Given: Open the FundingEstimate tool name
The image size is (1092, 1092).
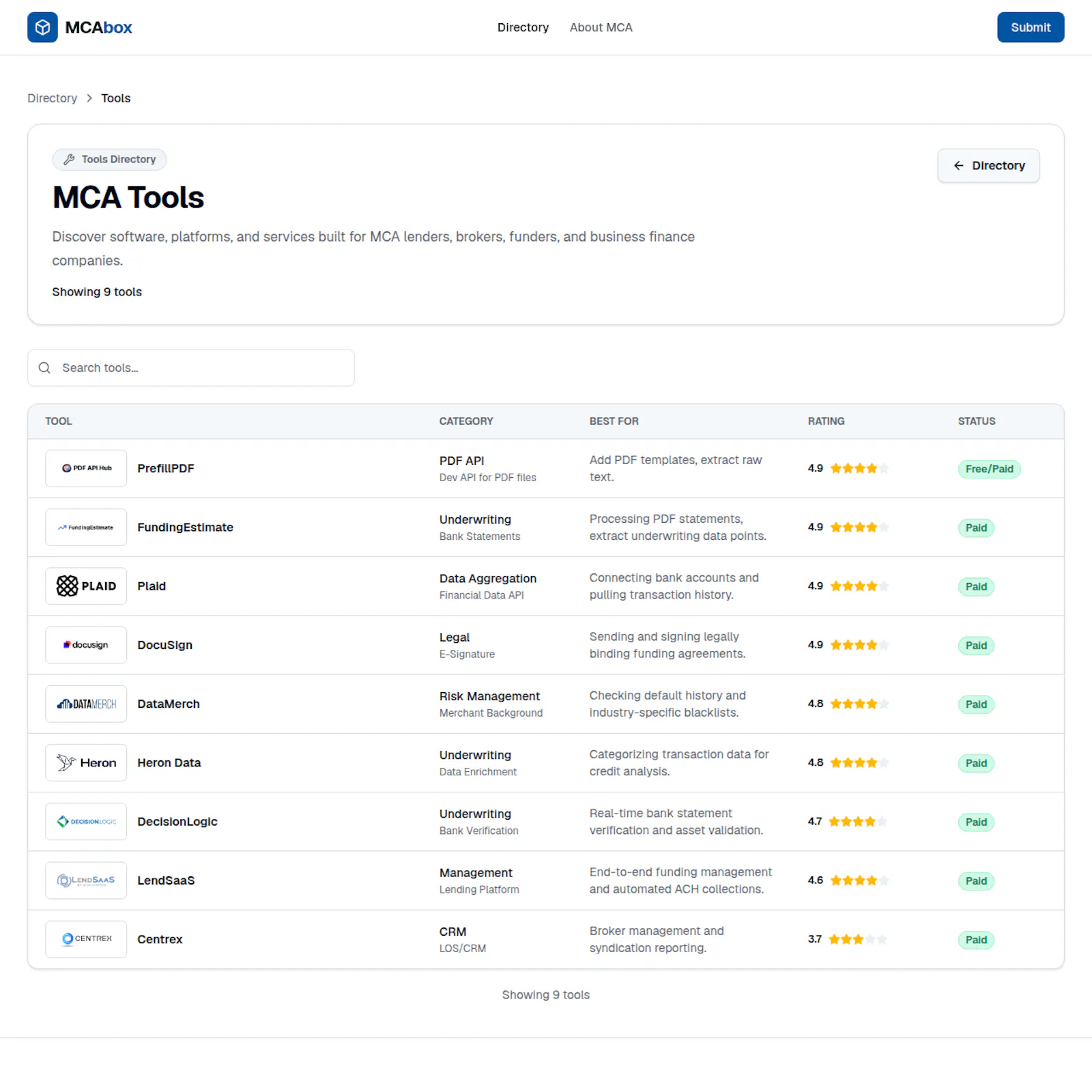Looking at the screenshot, I should (185, 527).
